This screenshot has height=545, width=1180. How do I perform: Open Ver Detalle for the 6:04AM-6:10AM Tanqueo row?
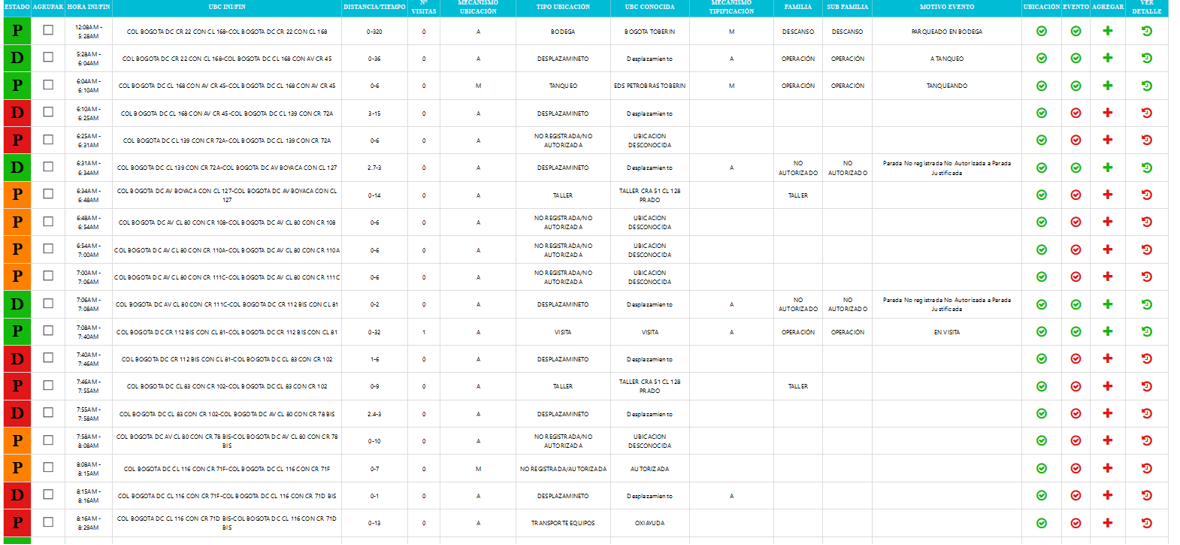(x=1147, y=86)
